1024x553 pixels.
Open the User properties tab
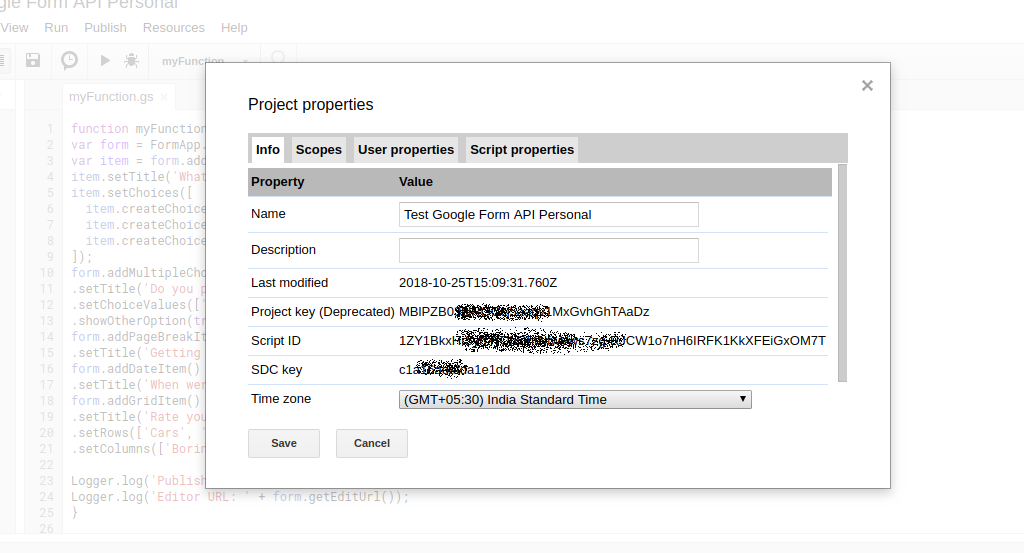406,150
